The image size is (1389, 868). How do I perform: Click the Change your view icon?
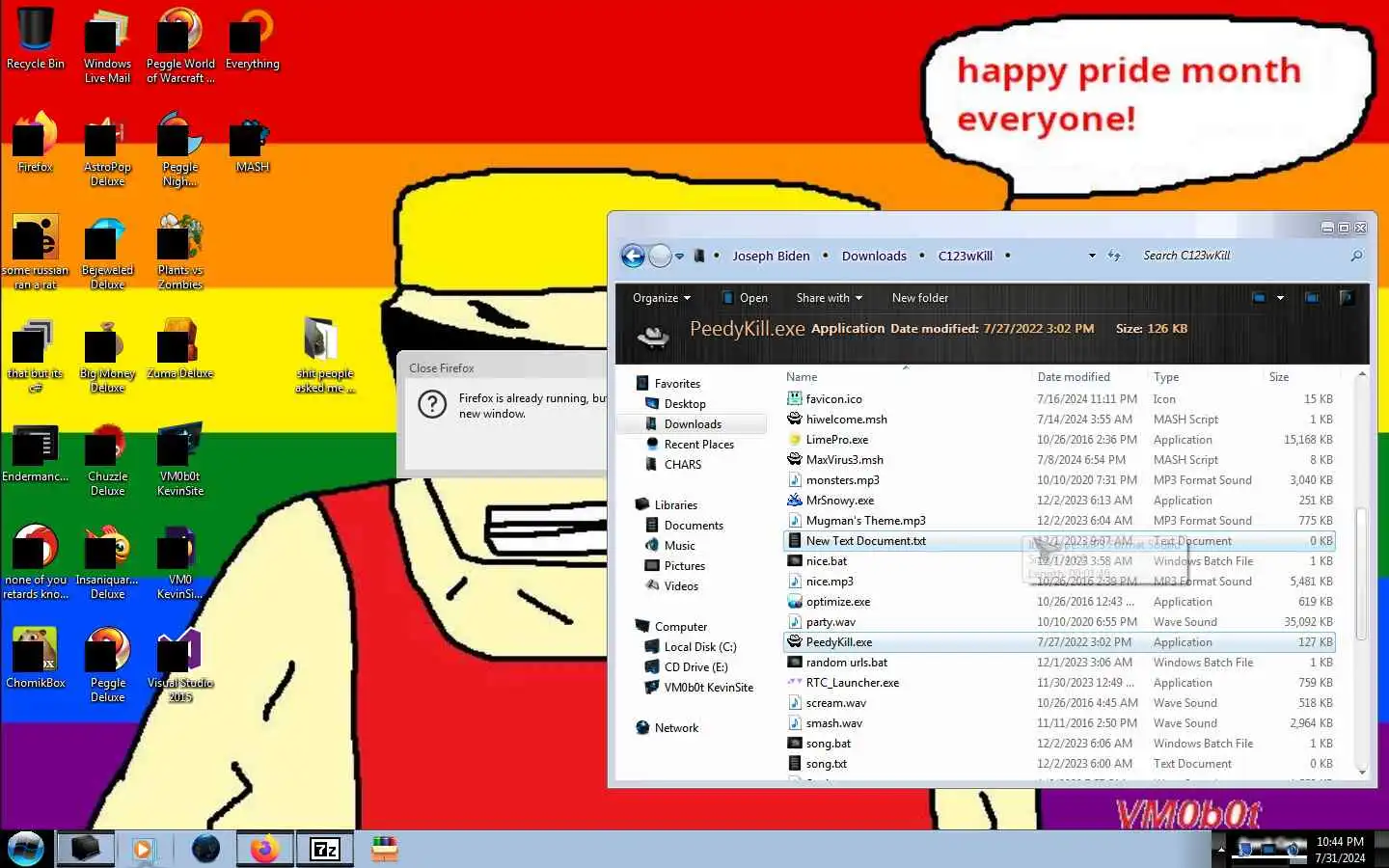click(x=1259, y=298)
